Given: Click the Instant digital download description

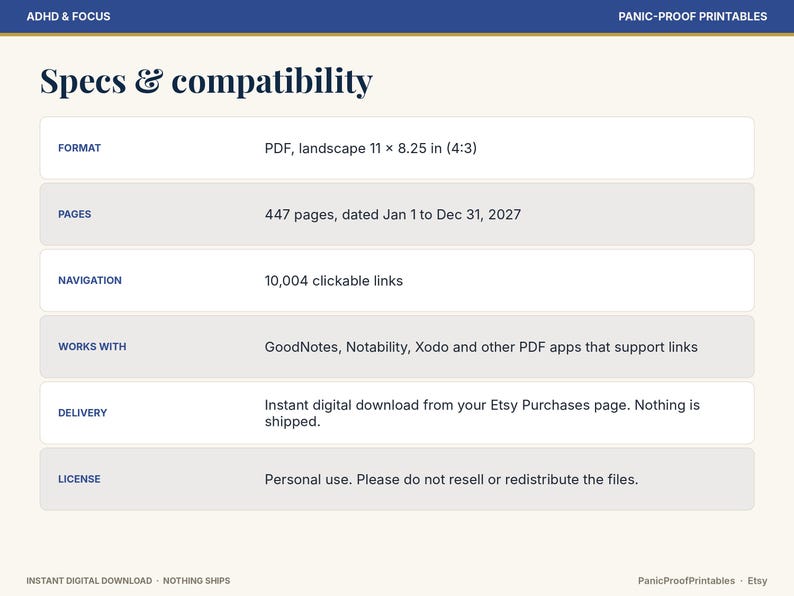Looking at the screenshot, I should pyautogui.click(x=482, y=413).
